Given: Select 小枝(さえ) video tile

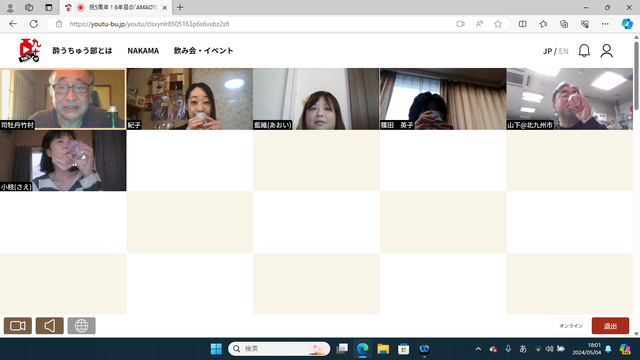Looking at the screenshot, I should (x=63, y=160).
